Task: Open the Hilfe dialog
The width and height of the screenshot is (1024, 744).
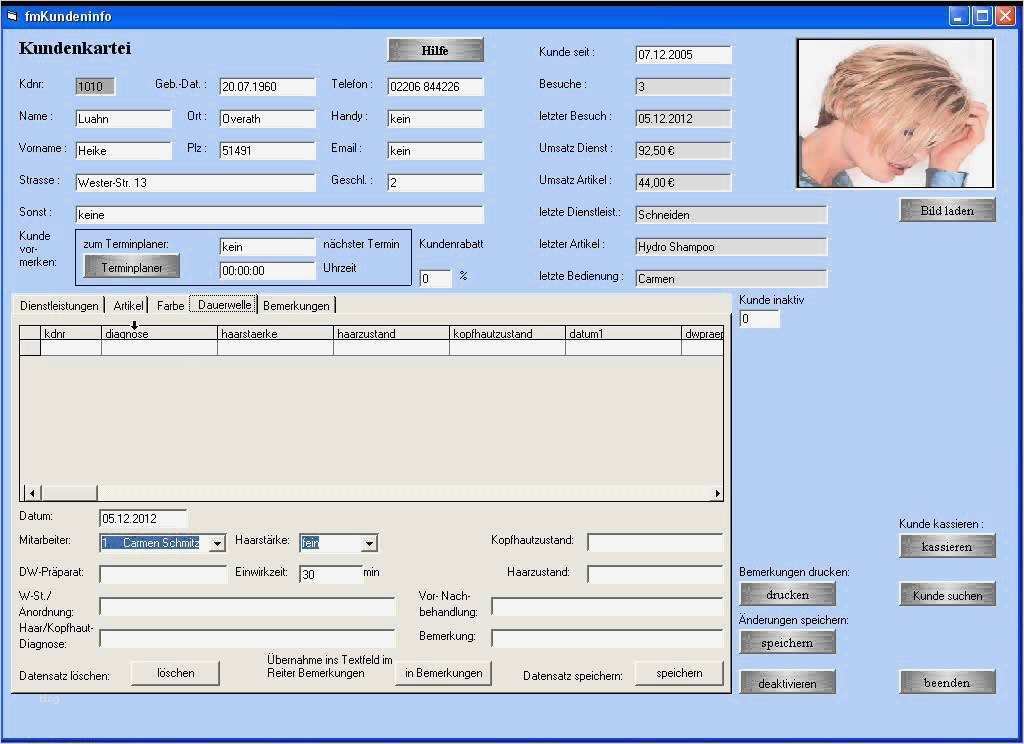Action: (435, 49)
